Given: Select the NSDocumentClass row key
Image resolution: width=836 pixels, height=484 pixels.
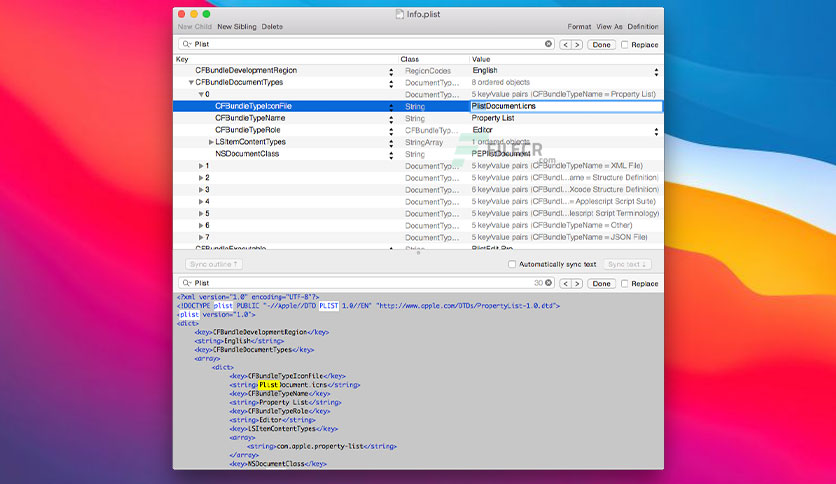Looking at the screenshot, I should click(x=247, y=154).
